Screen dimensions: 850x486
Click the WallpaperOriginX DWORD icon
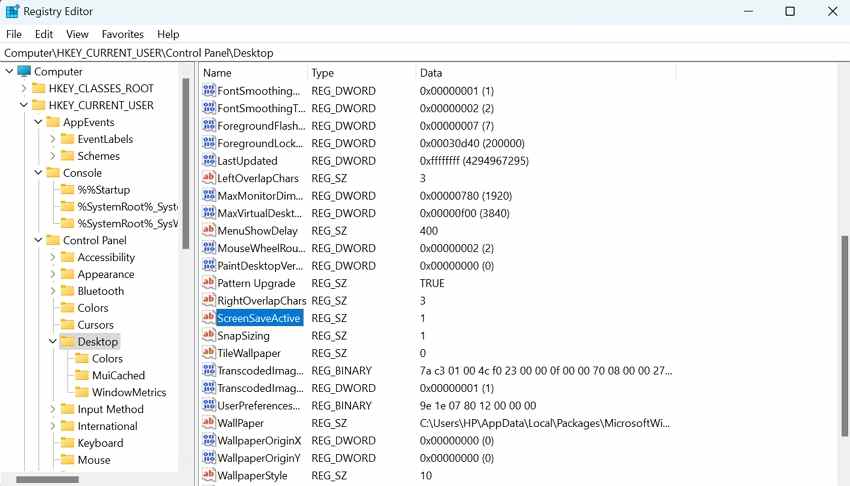coord(209,440)
